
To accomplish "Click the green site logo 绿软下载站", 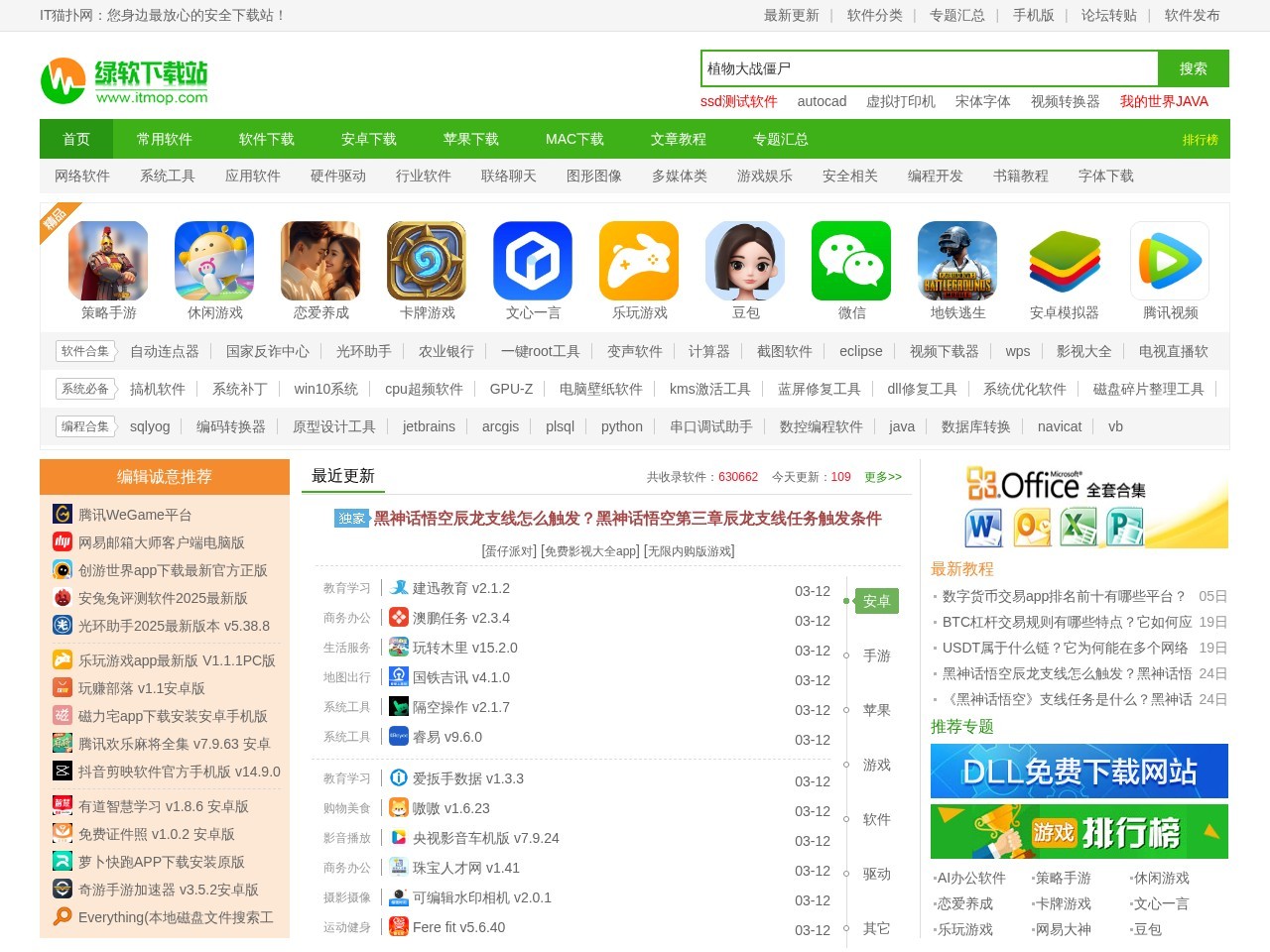I will pyautogui.click(x=125, y=80).
